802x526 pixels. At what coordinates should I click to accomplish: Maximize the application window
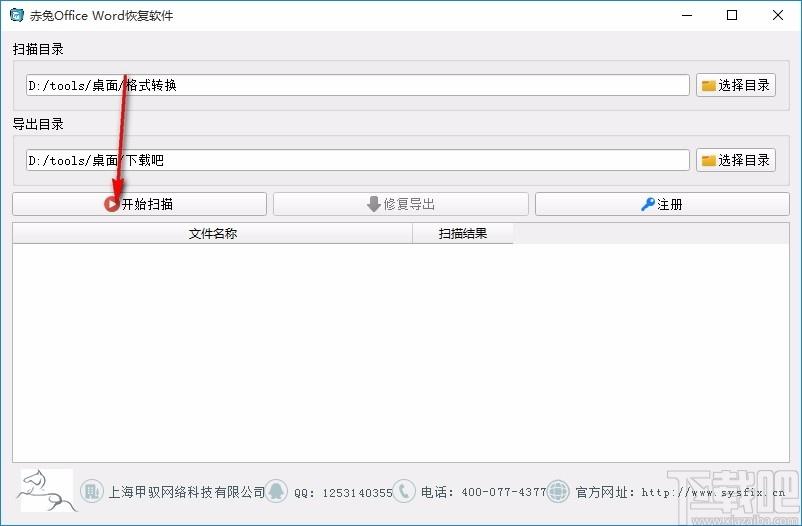(732, 15)
